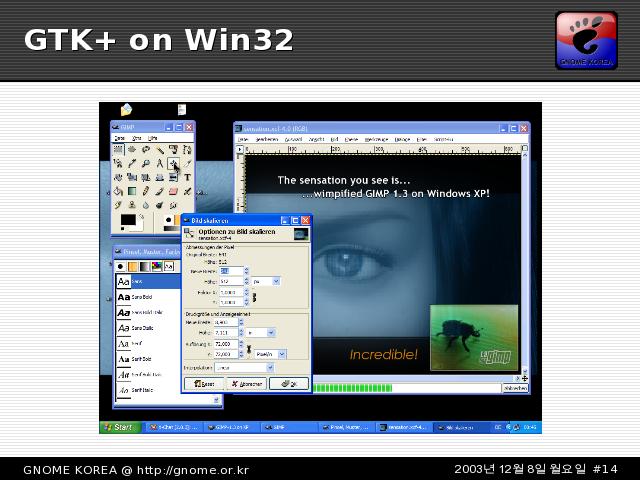Viewport: 640px width, 480px height.
Task: Open the Windows Start button
Action: pos(117,427)
